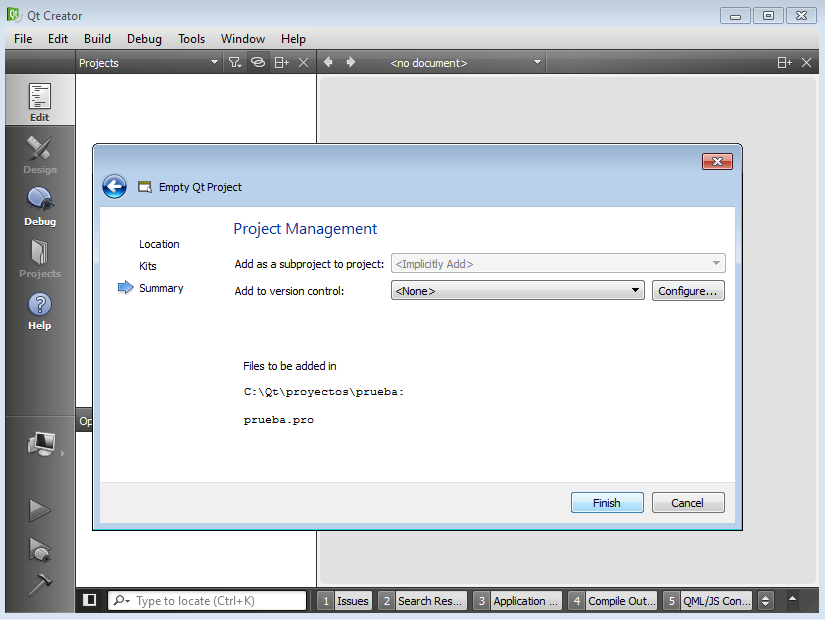The height and width of the screenshot is (620, 825).
Task: Run the project with green play icon
Action: [39, 511]
